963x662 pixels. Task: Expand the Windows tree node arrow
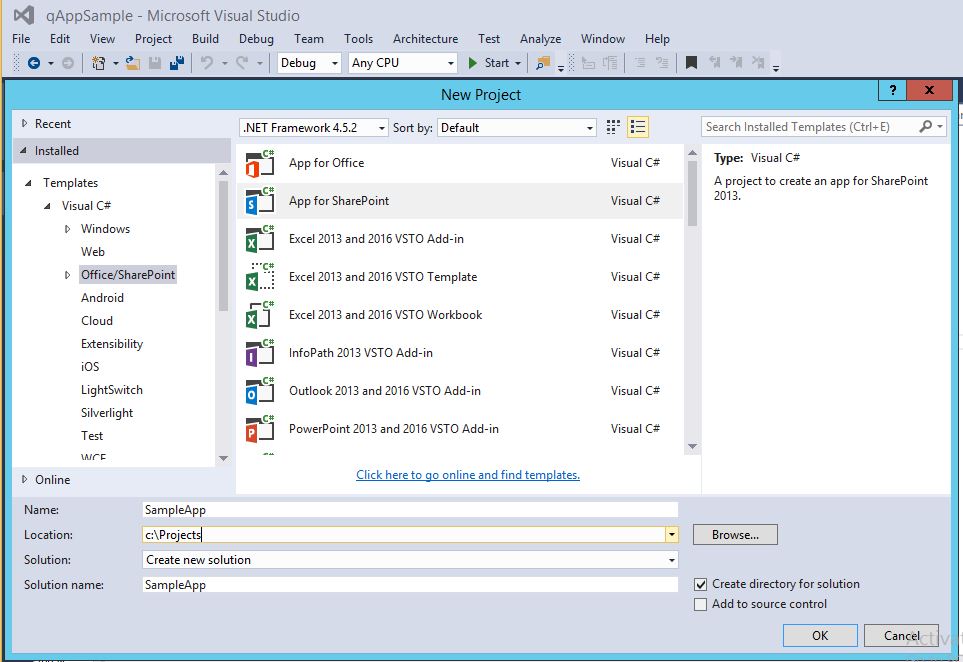click(68, 229)
